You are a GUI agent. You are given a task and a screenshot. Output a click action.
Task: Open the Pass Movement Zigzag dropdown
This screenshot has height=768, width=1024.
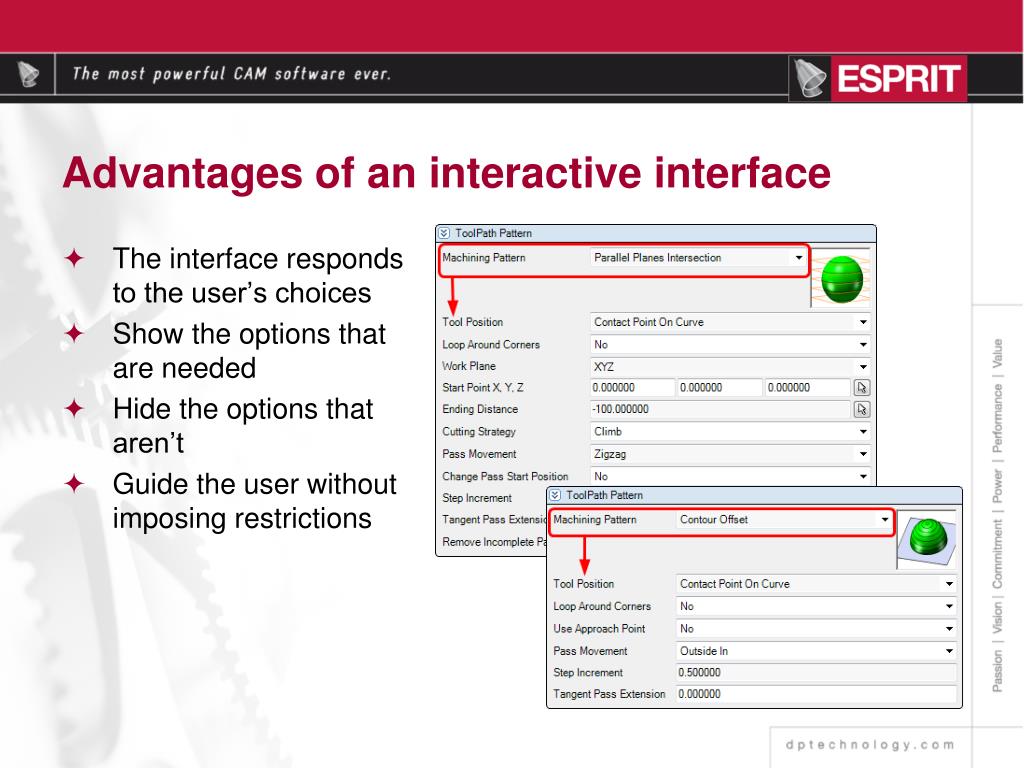863,454
